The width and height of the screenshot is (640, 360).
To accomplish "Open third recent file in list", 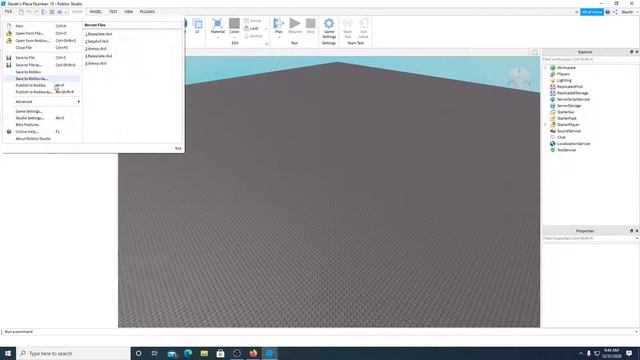I will tap(96, 49).
